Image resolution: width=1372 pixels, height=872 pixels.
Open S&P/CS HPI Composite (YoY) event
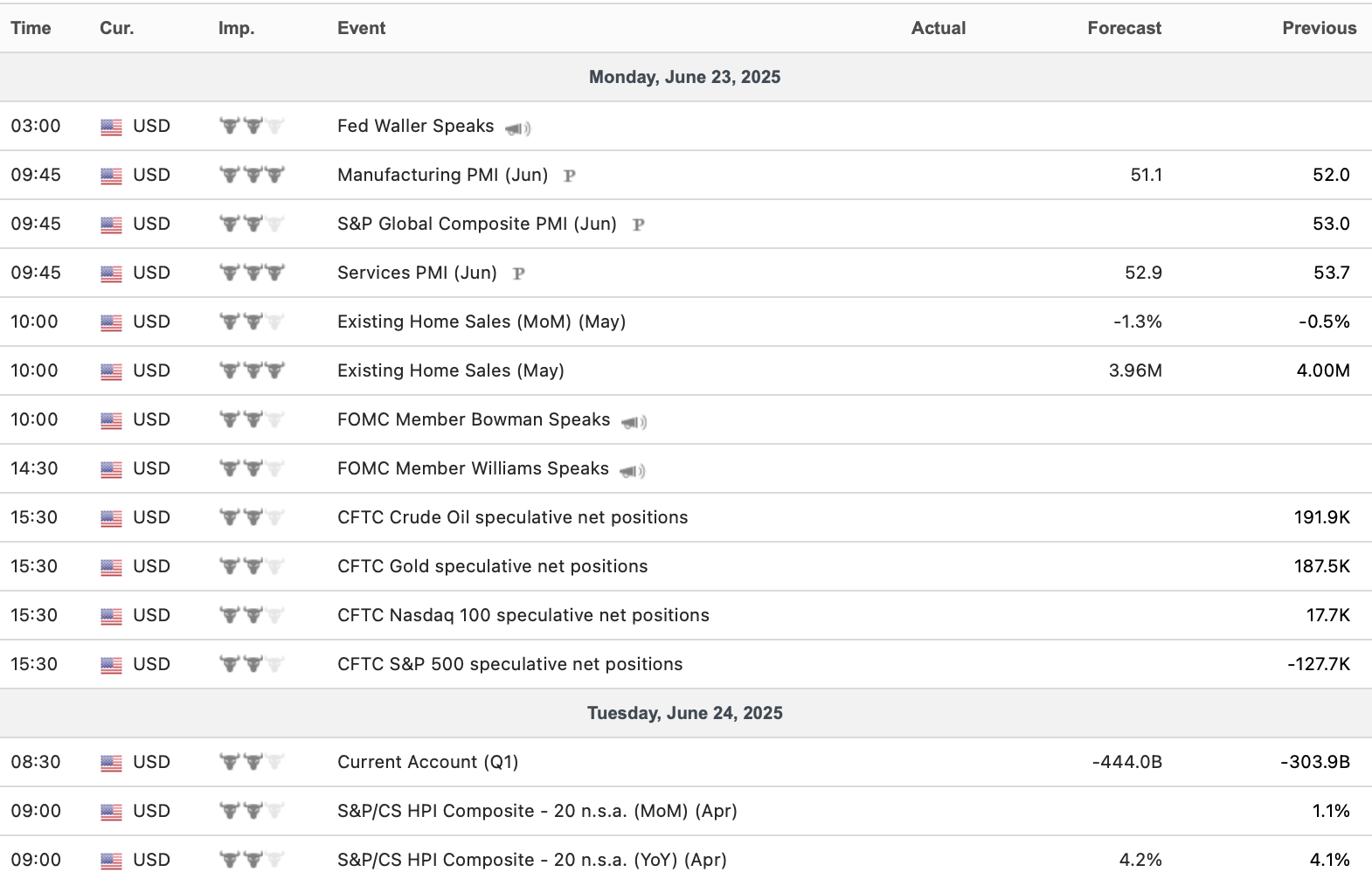[x=531, y=860]
